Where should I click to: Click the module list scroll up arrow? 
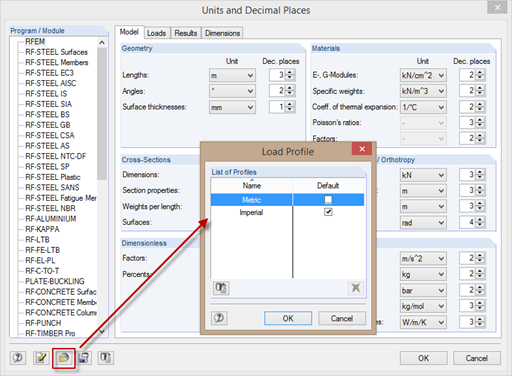(102, 42)
